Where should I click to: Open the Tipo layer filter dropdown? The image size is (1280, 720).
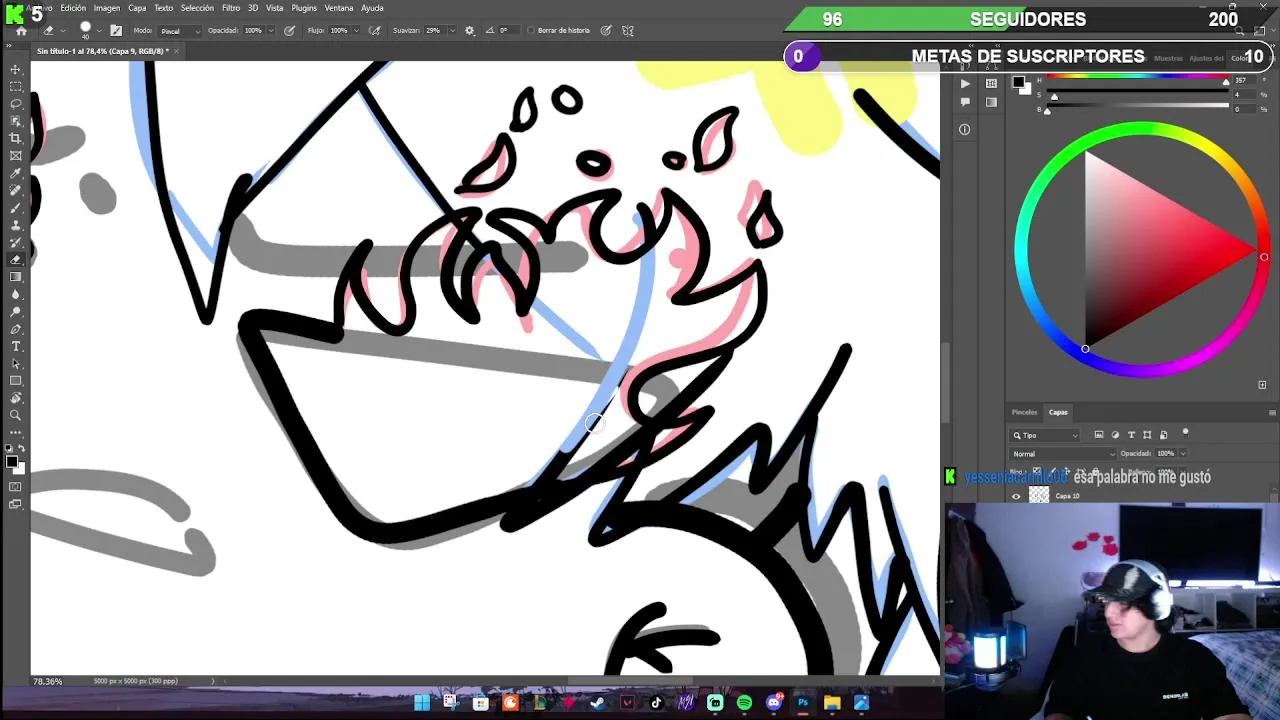1045,435
